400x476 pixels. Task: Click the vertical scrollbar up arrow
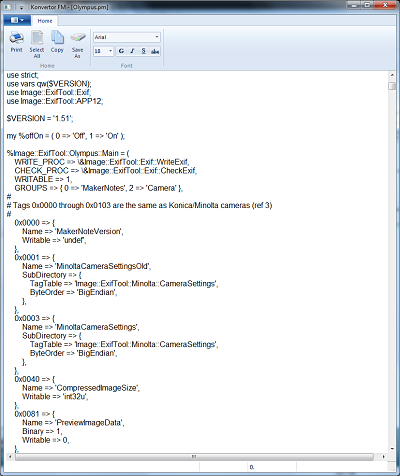(x=392, y=75)
